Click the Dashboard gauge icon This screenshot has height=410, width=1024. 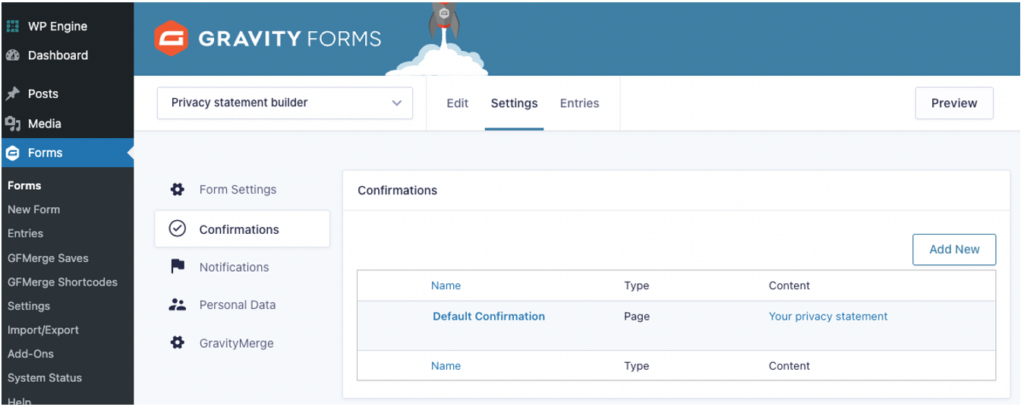(13, 55)
